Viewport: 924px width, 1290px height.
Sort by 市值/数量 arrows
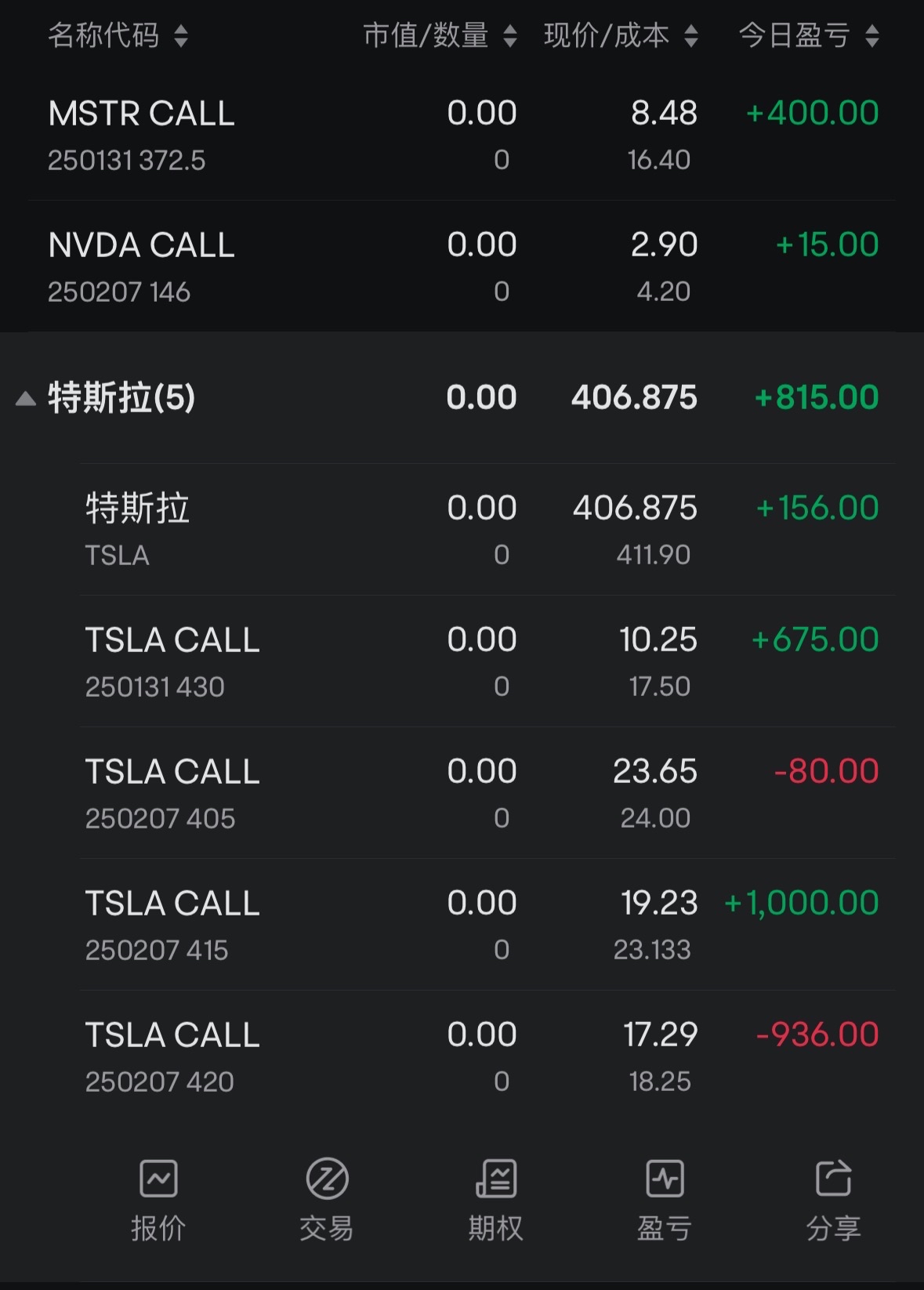pyautogui.click(x=510, y=36)
